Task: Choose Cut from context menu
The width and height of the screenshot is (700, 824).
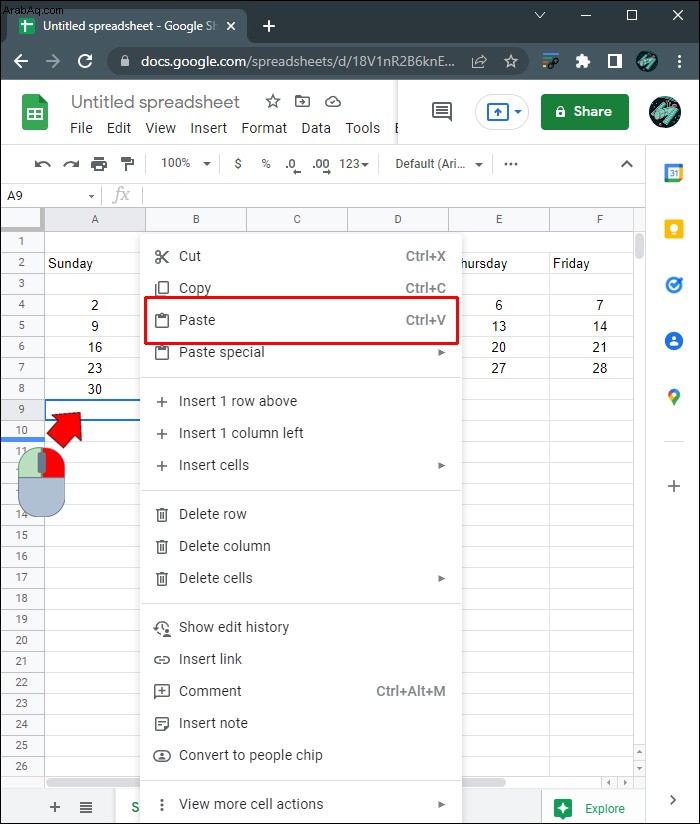Action: pos(301,256)
